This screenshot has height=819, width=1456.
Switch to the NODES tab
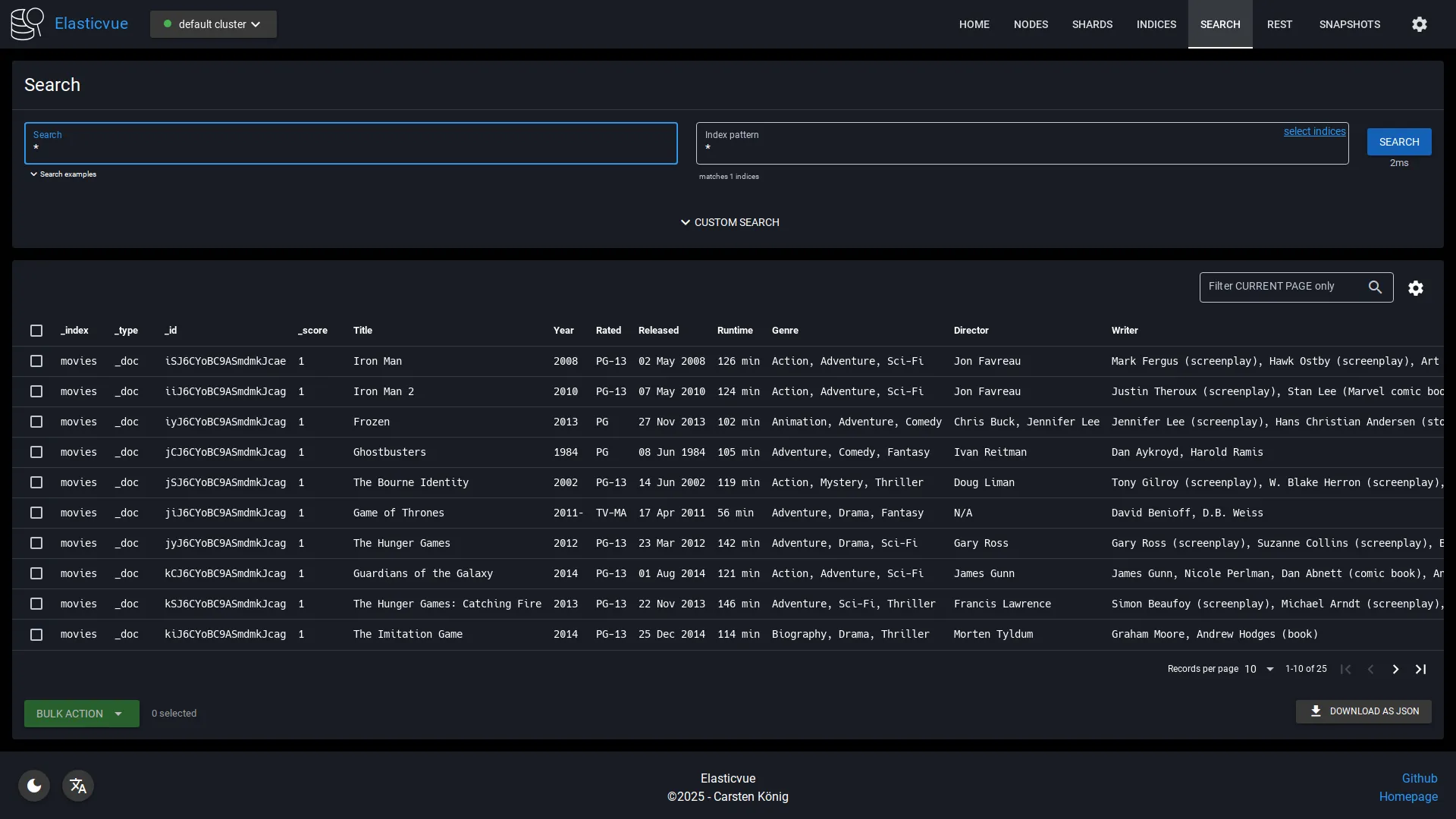point(1031,24)
